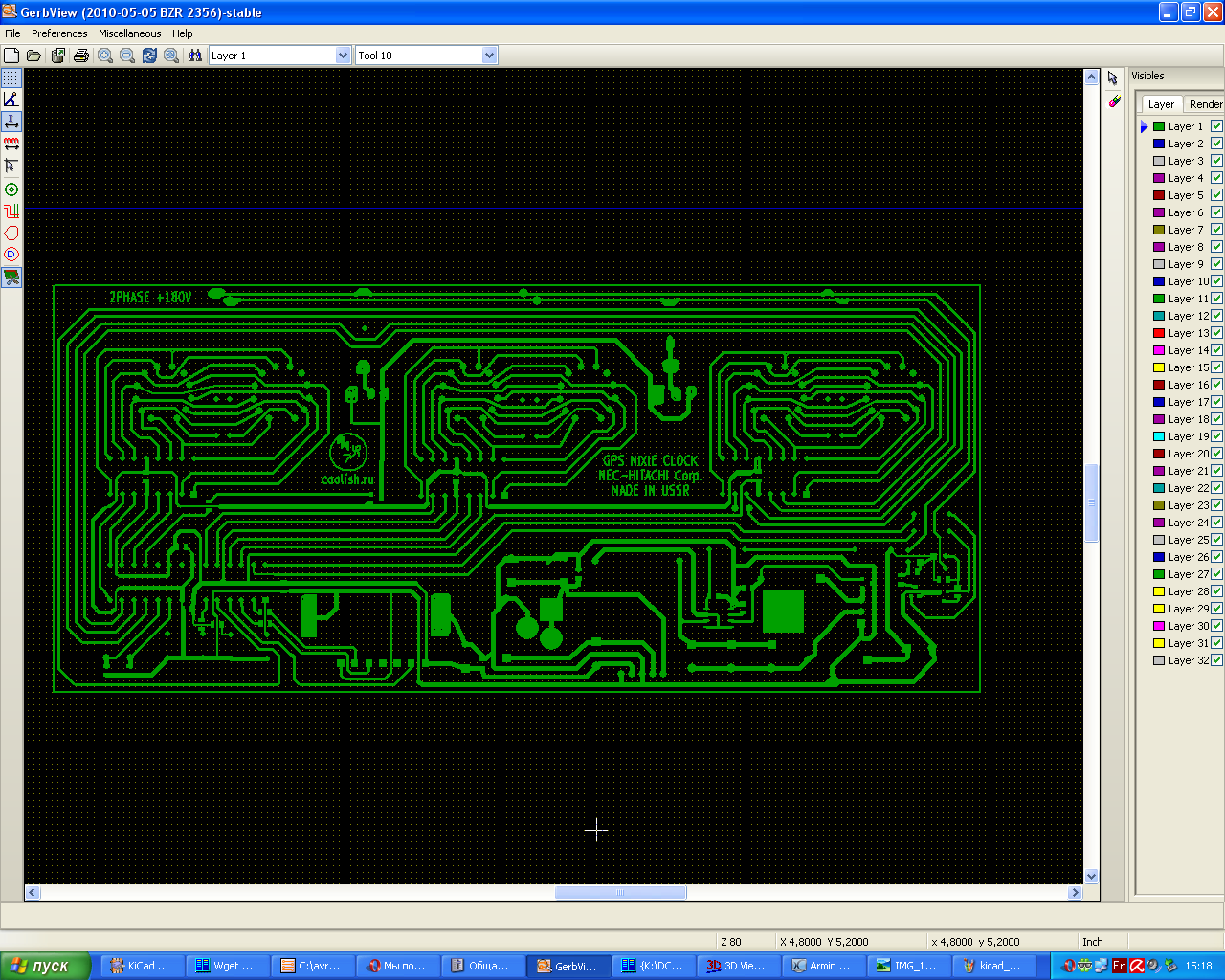Viewport: 1225px width, 980px height.
Task: Click the Layer 2 blue color swatch
Action: (1159, 144)
